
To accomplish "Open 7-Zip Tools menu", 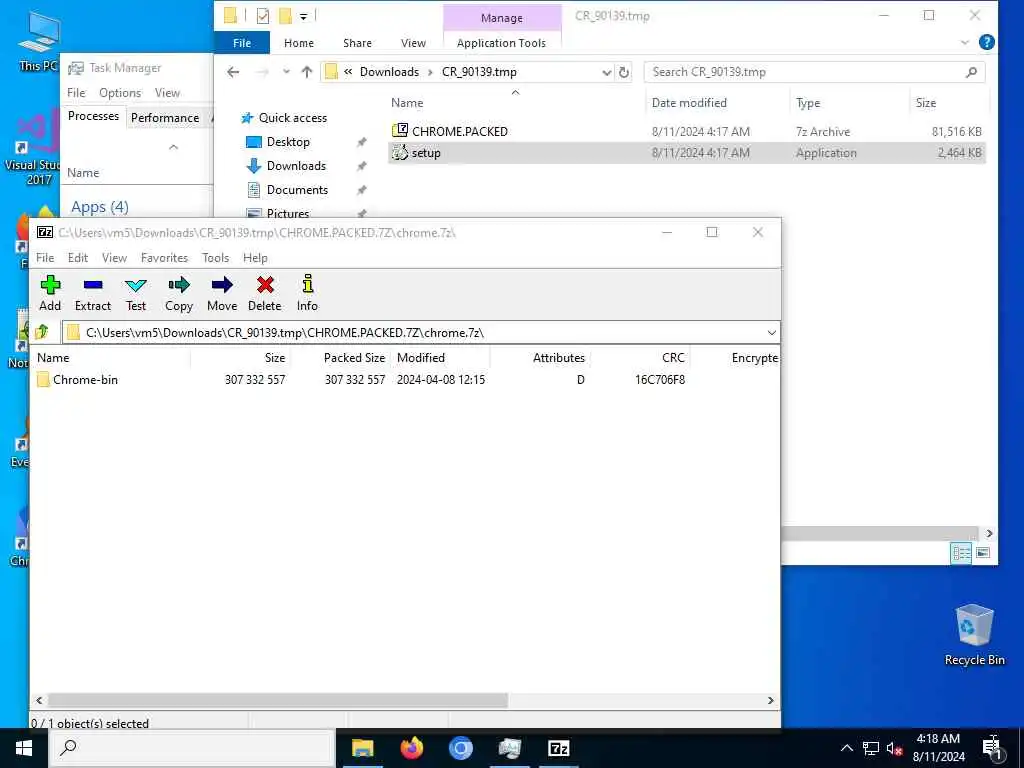I will coord(216,258).
